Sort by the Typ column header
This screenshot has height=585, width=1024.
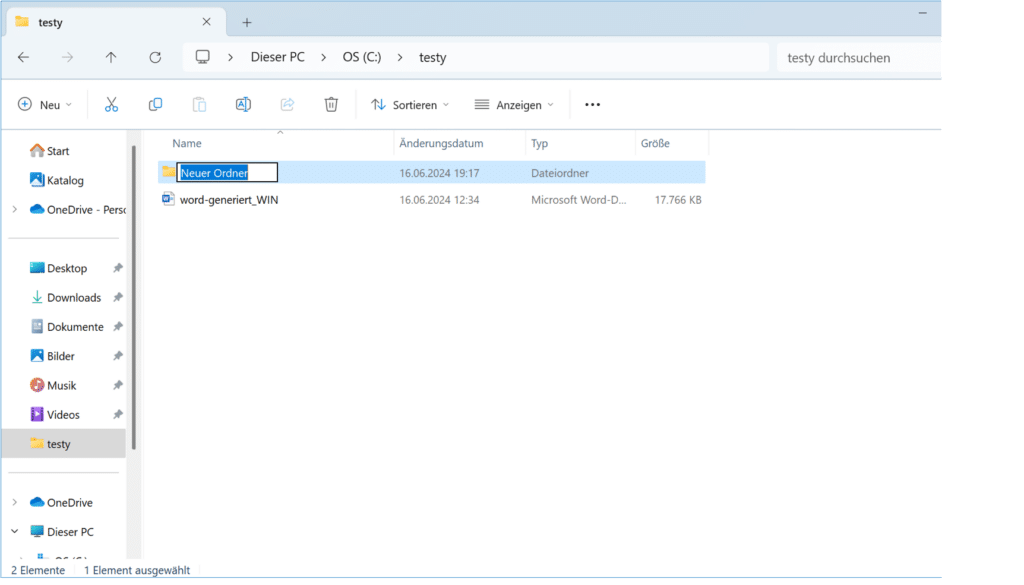[x=539, y=143]
